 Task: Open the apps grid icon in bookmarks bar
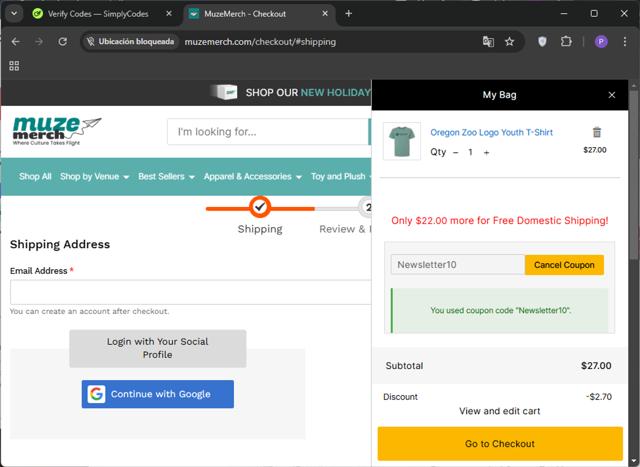(14, 66)
